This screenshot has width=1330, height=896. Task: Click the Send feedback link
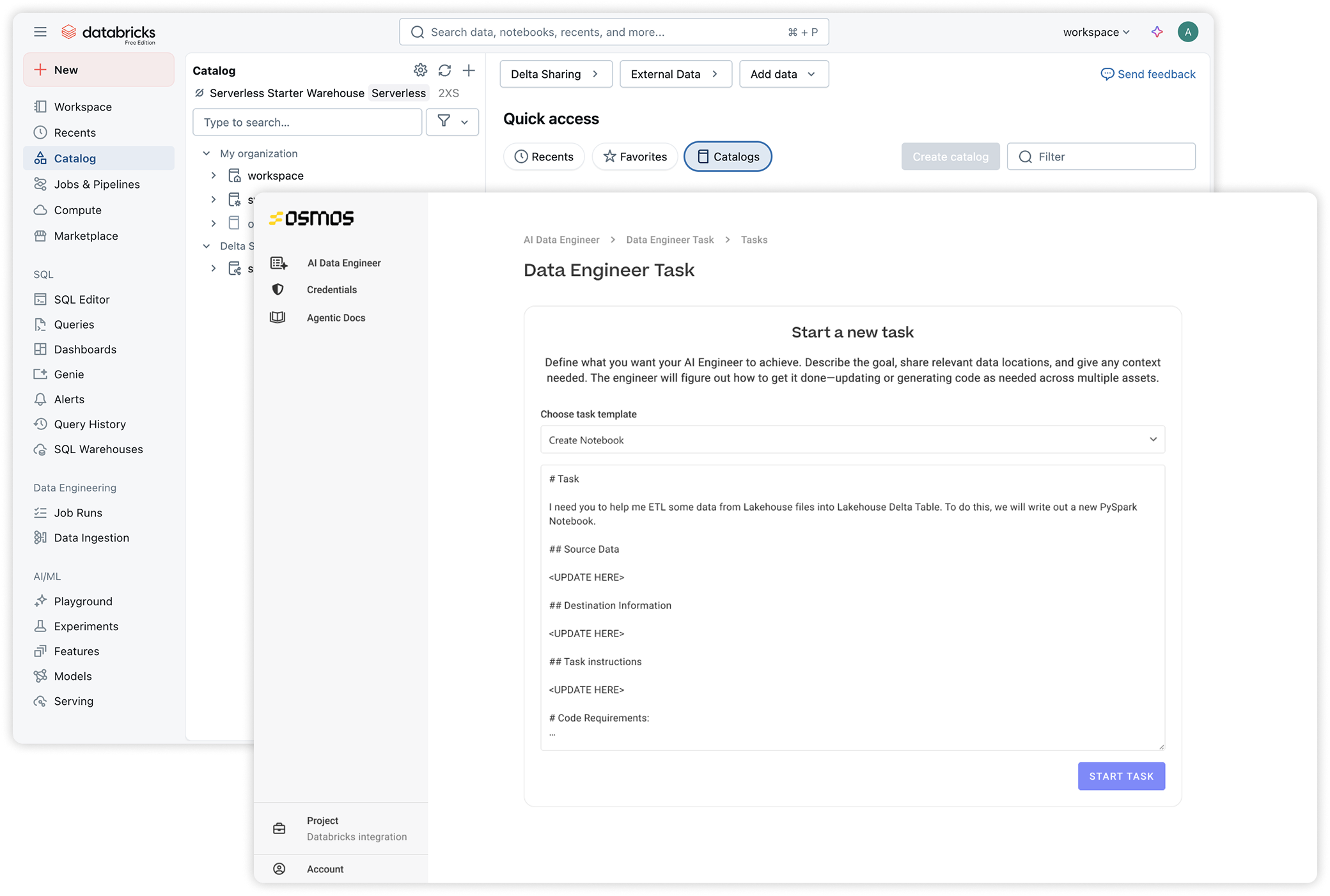click(x=1148, y=74)
